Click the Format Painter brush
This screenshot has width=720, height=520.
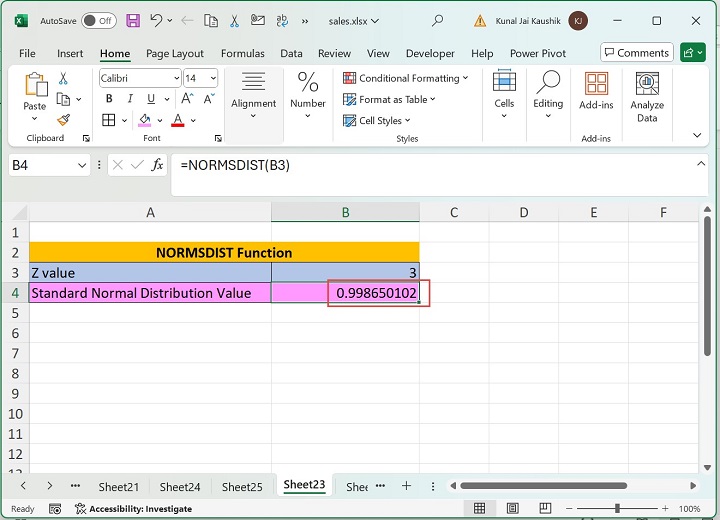[x=63, y=120]
